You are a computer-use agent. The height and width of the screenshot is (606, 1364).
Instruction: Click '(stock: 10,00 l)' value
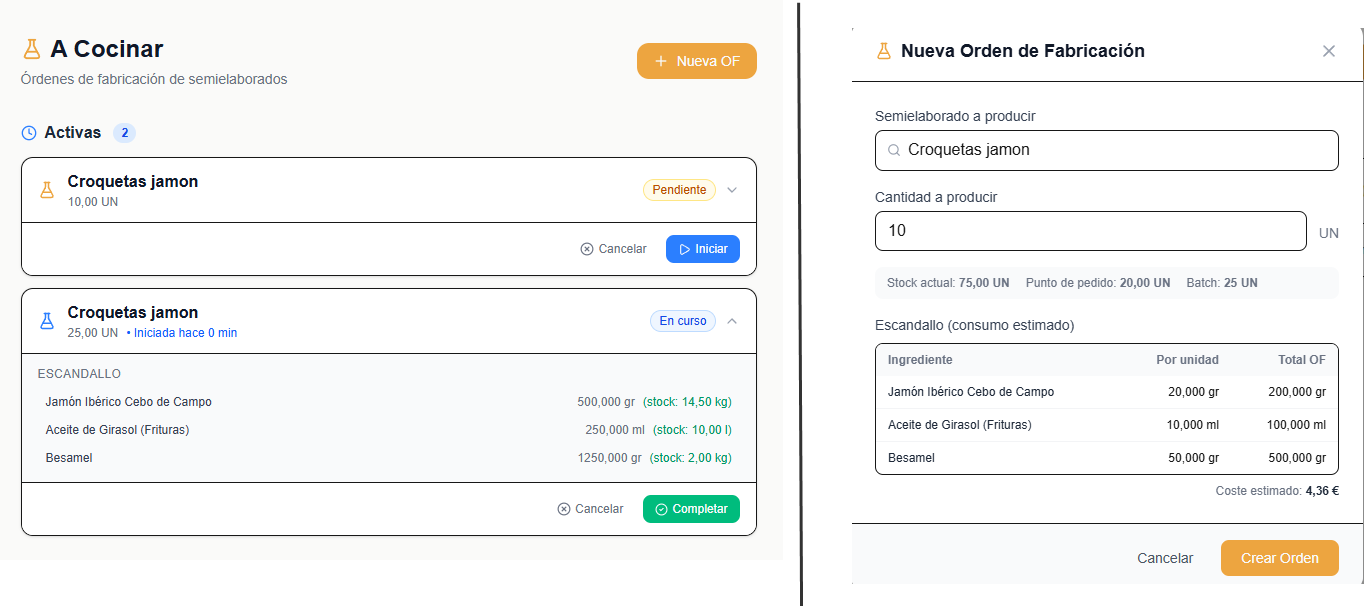pos(693,430)
